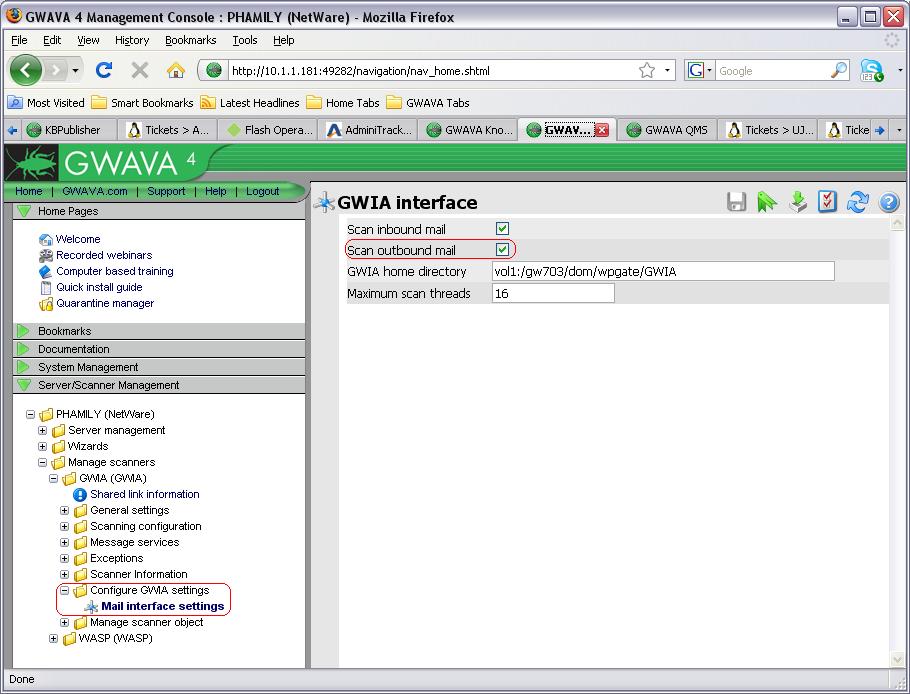The width and height of the screenshot is (910, 694).
Task: Click the blue refresh arrows icon
Action: pyautogui.click(x=857, y=201)
